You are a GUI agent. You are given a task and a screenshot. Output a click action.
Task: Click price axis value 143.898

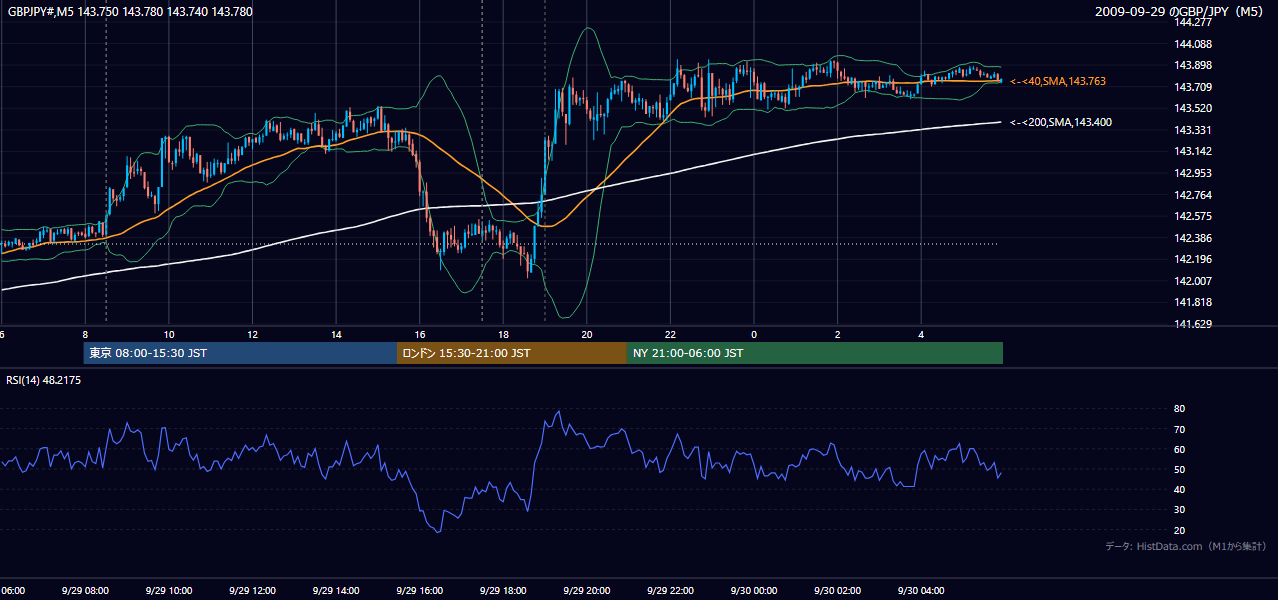pyautogui.click(x=1192, y=65)
